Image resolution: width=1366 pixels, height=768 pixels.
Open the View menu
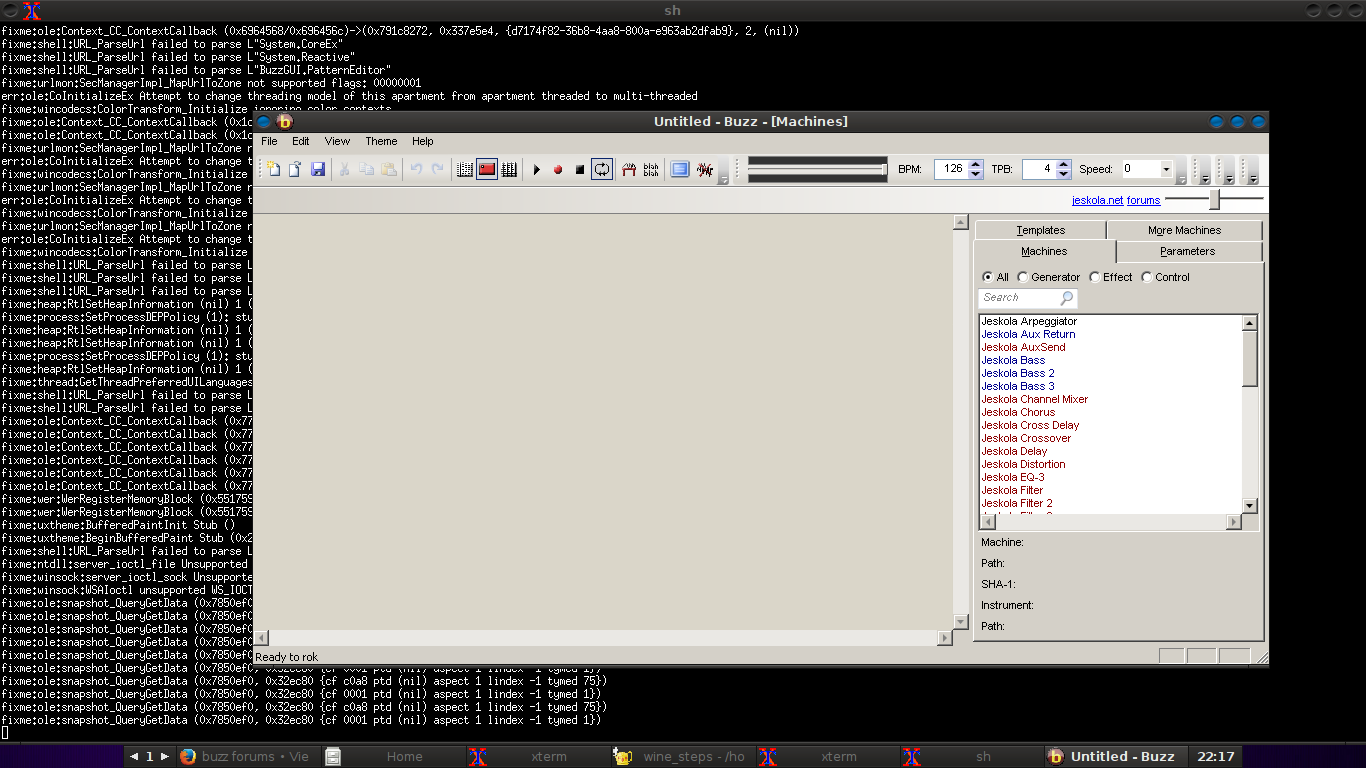point(337,141)
